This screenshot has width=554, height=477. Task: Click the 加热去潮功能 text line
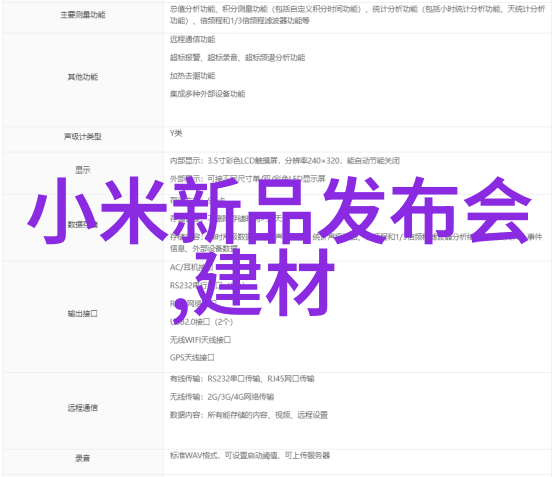click(x=193, y=76)
